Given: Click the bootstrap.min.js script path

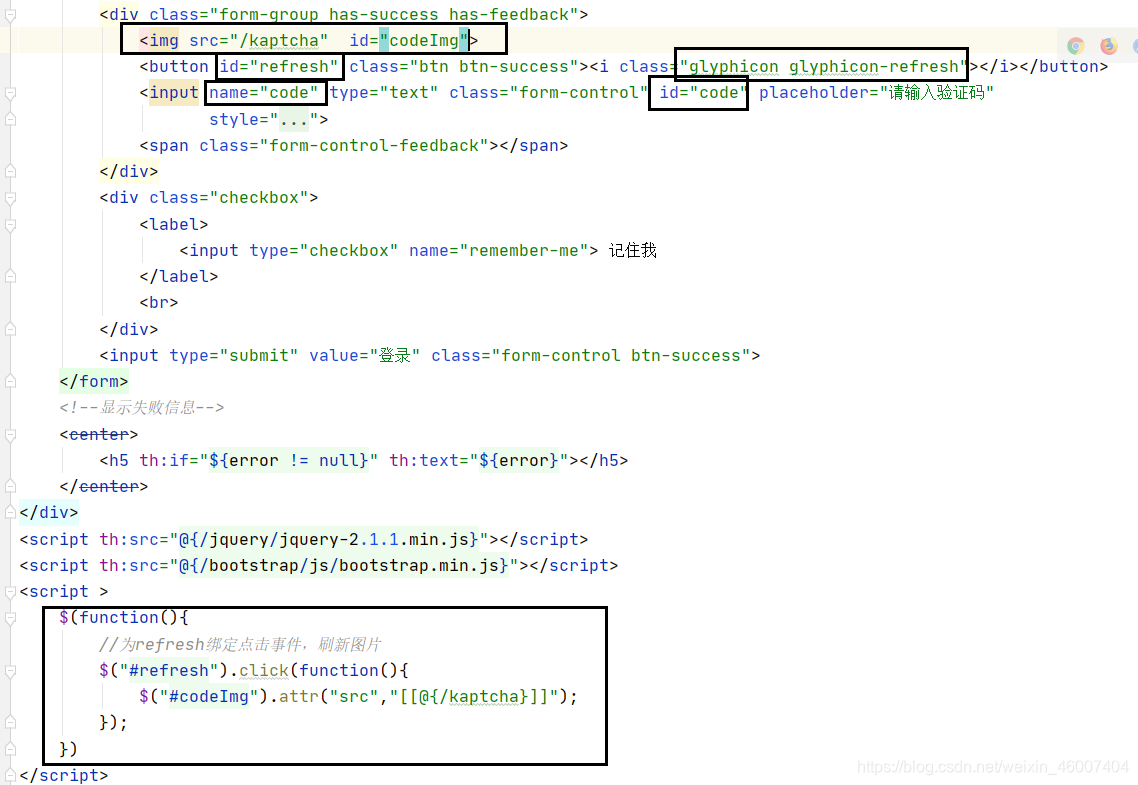Looking at the screenshot, I should [344, 566].
